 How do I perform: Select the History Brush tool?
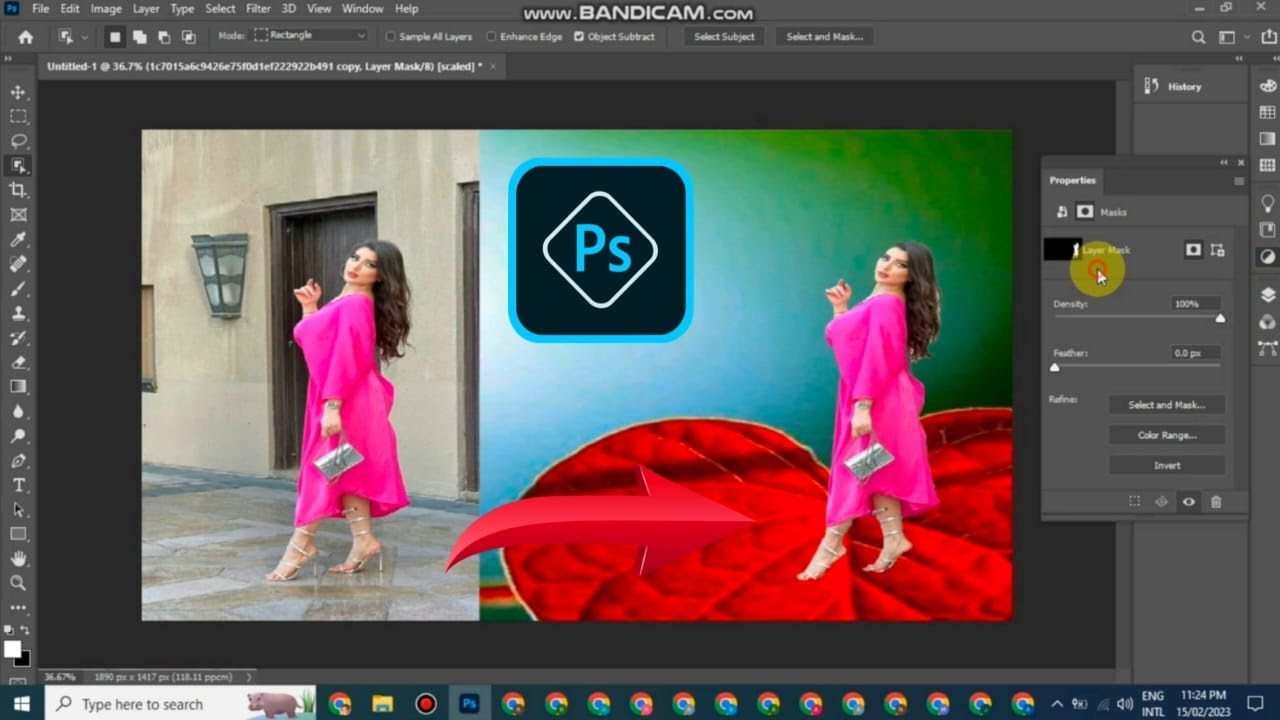click(x=18, y=338)
